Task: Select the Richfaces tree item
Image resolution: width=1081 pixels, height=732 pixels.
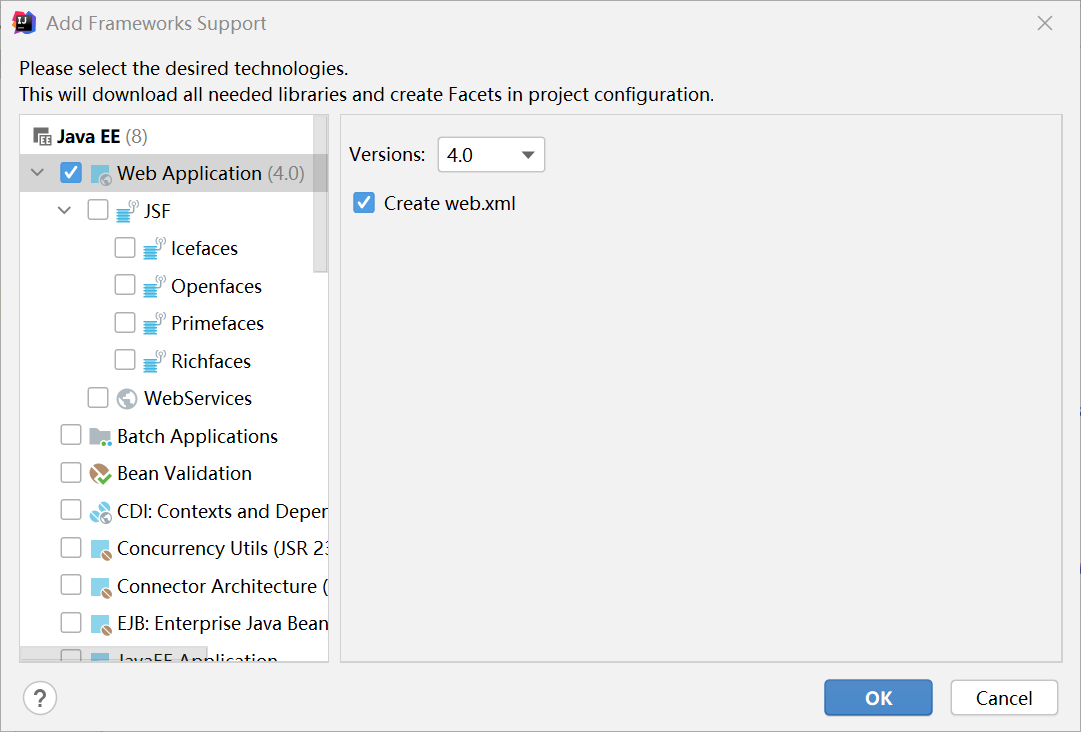Action: click(x=210, y=361)
